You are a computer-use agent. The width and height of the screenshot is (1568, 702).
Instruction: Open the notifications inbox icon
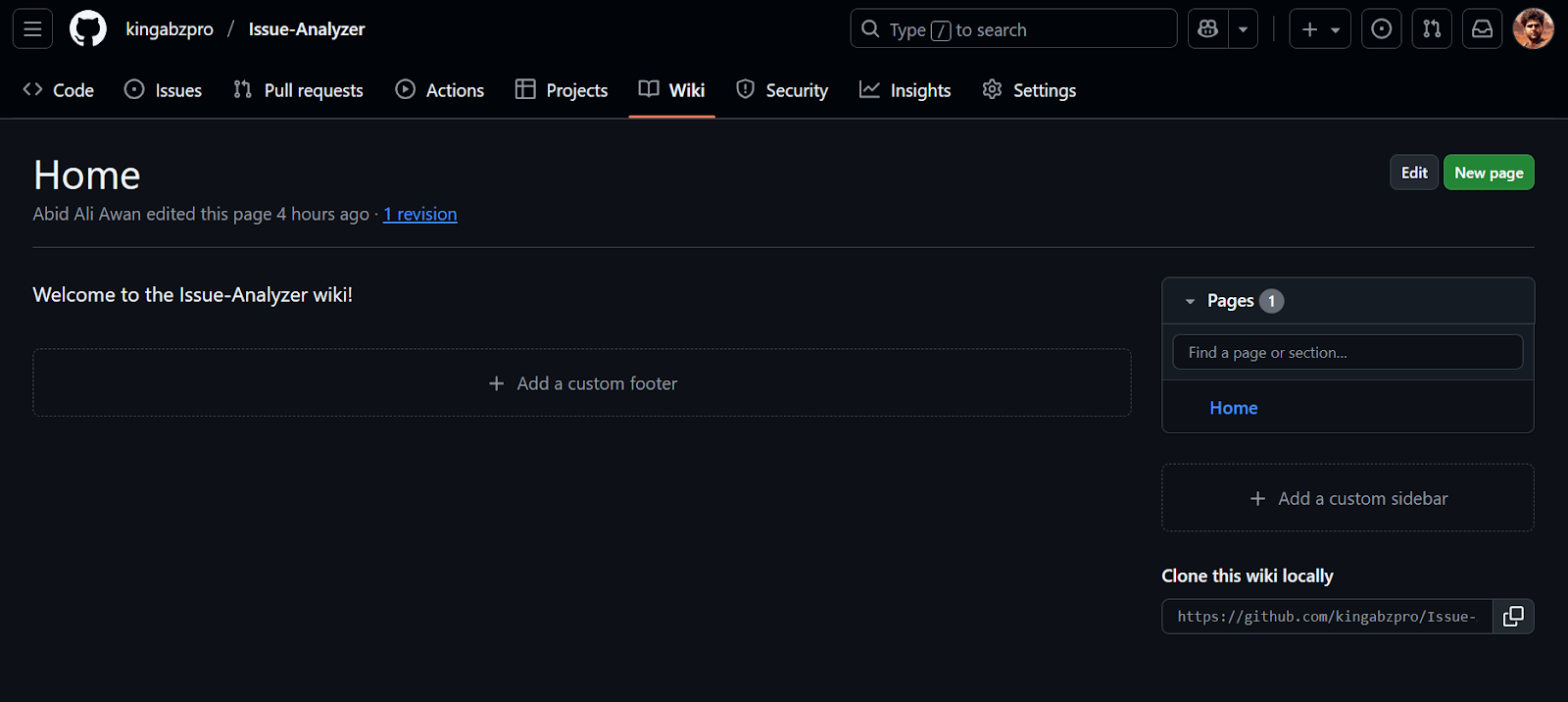click(1483, 29)
